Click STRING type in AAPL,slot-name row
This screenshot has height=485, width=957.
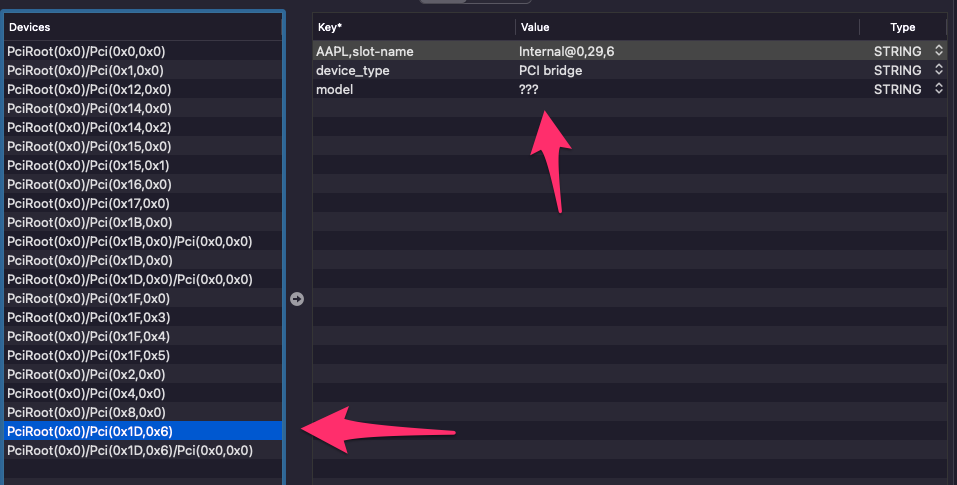(897, 51)
